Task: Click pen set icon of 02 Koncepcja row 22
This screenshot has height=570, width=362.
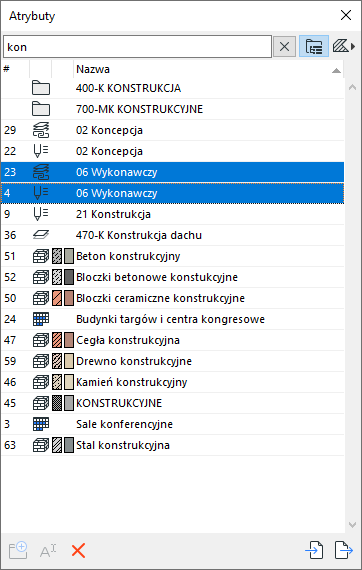Action: [x=41, y=151]
